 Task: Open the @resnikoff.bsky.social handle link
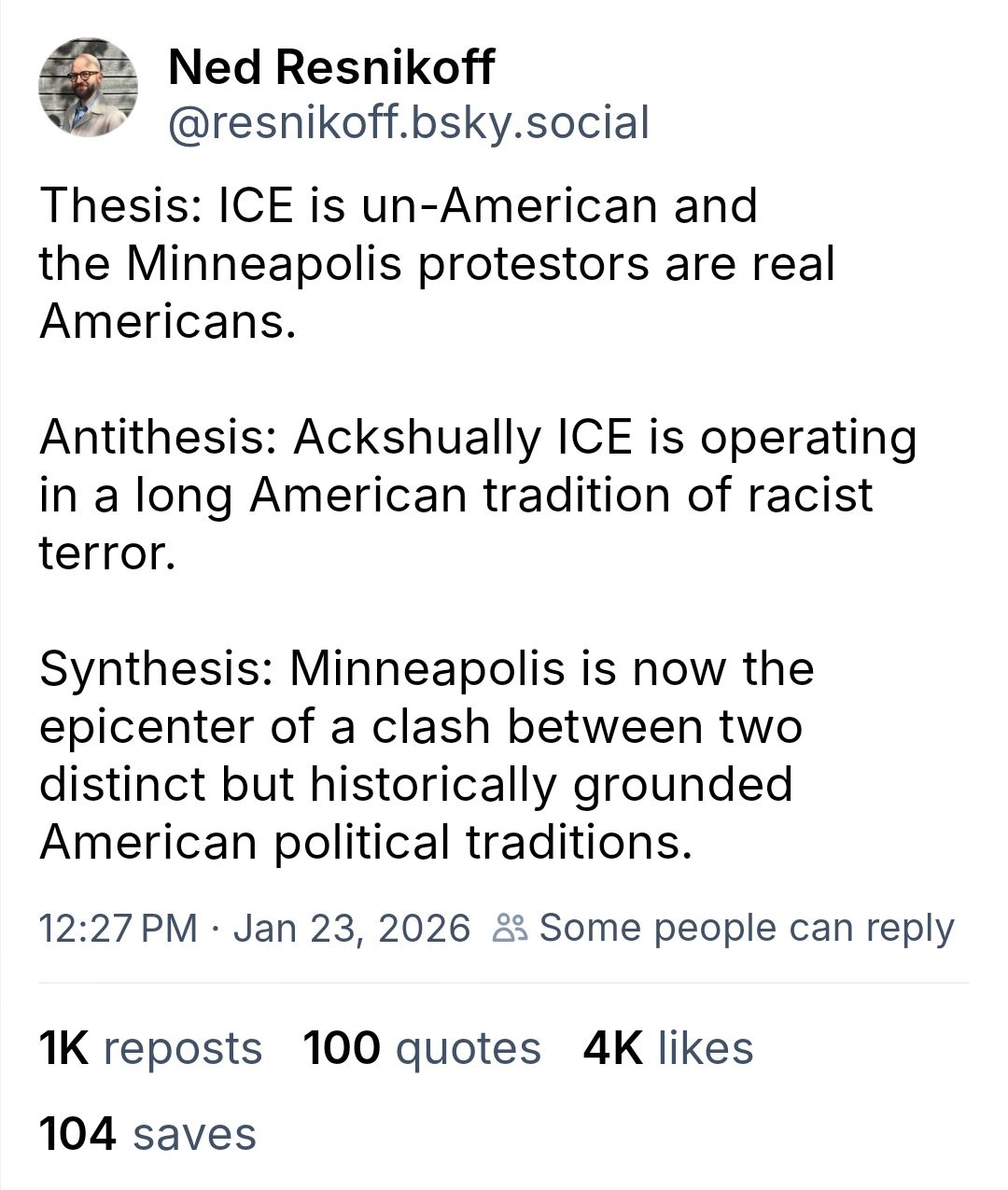[408, 123]
